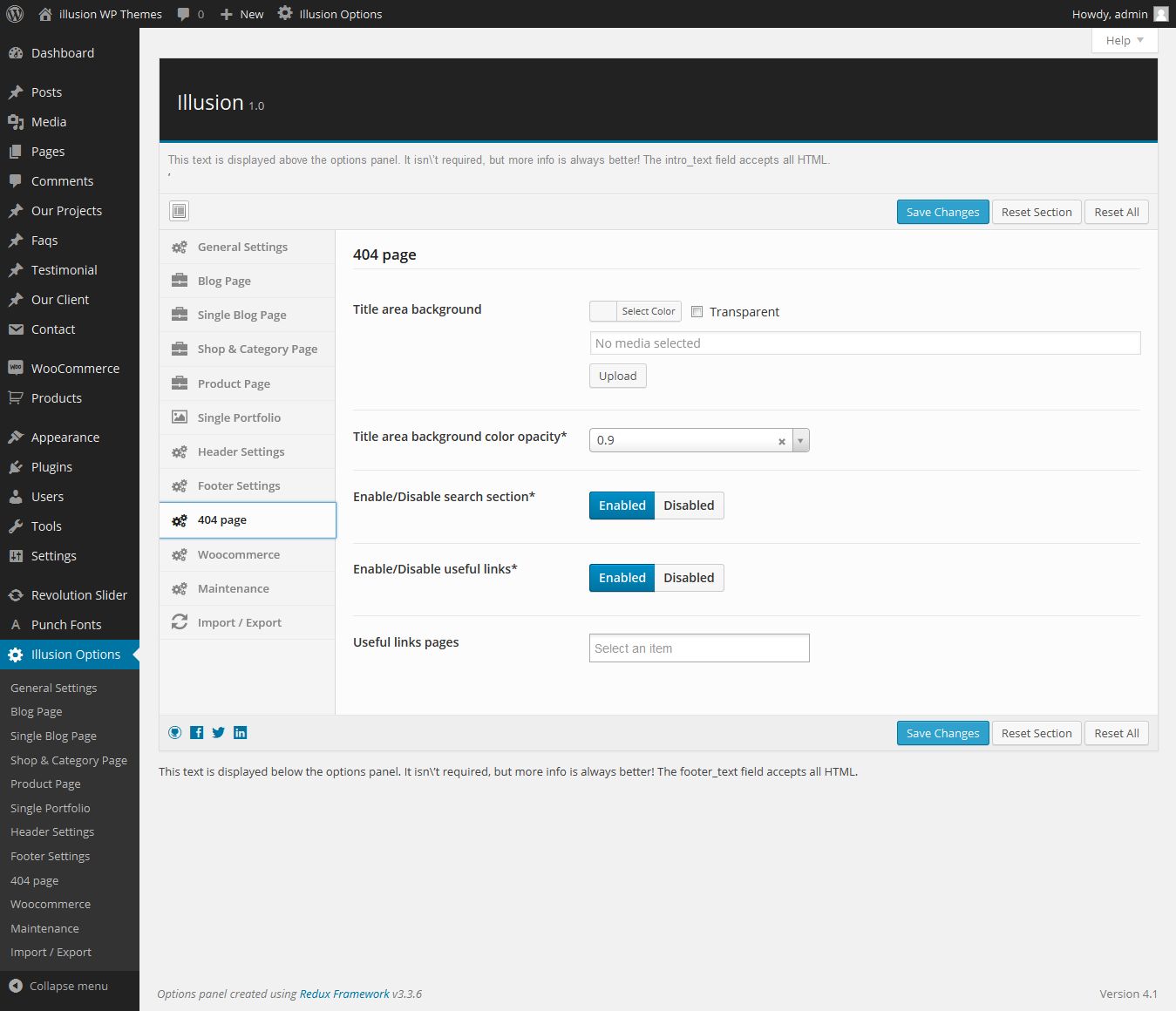Open the GitHub icon in the panel footer
Viewport: 1176px width, 1011px height.
click(175, 733)
